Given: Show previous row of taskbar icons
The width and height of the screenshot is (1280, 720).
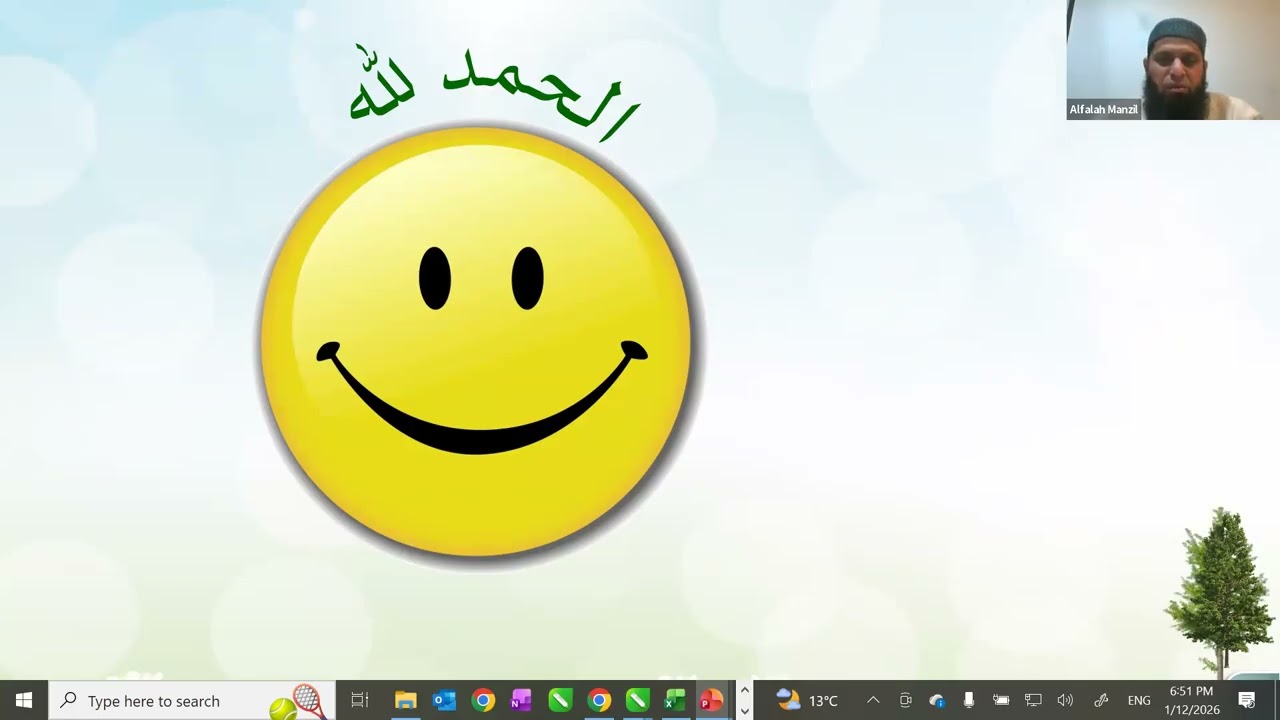Looking at the screenshot, I should pyautogui.click(x=744, y=691).
